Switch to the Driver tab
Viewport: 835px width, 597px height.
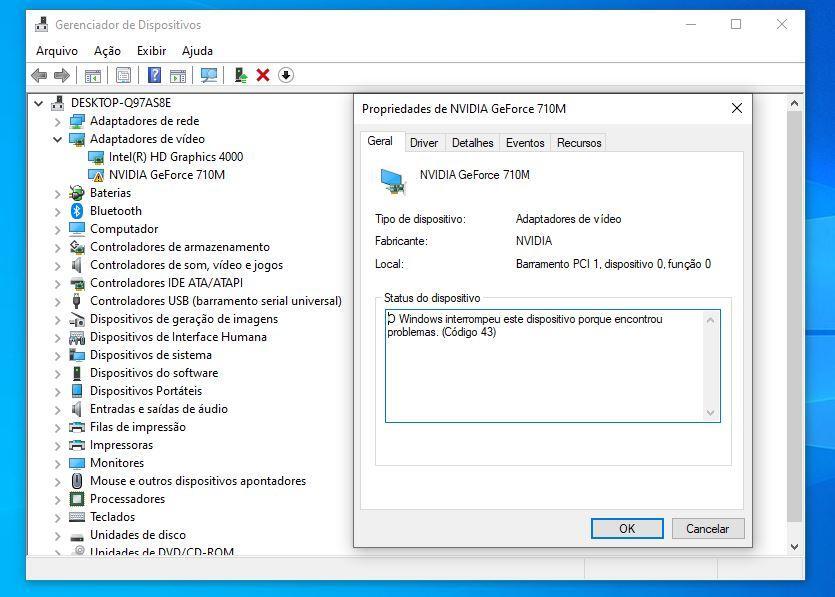click(424, 143)
